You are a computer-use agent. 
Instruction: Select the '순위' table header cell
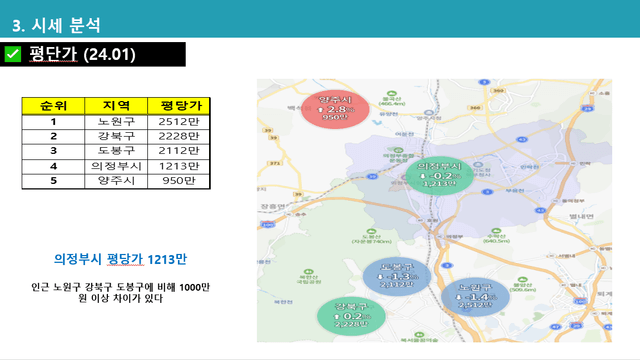[x=53, y=106]
